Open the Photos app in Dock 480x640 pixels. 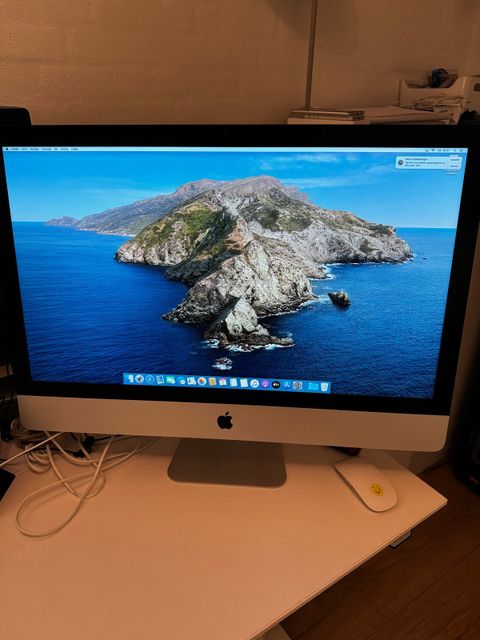point(202,381)
